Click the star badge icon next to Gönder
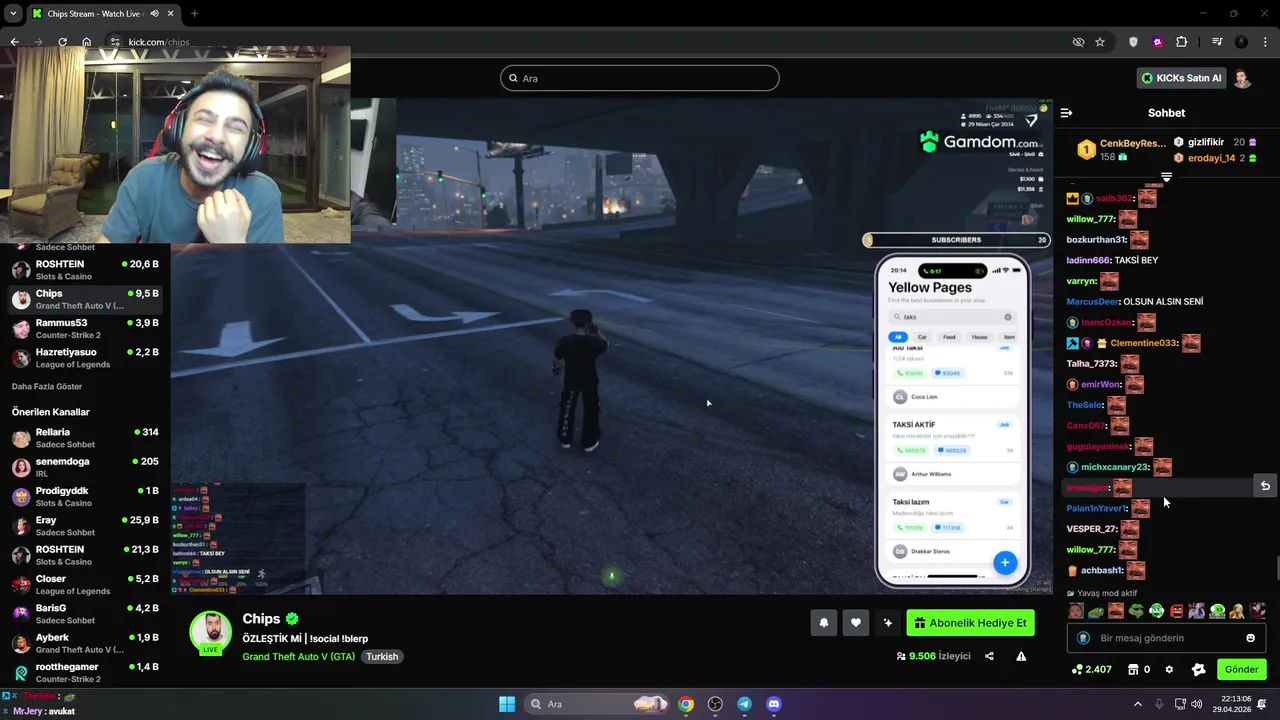Image resolution: width=1280 pixels, height=720 pixels. [1198, 670]
